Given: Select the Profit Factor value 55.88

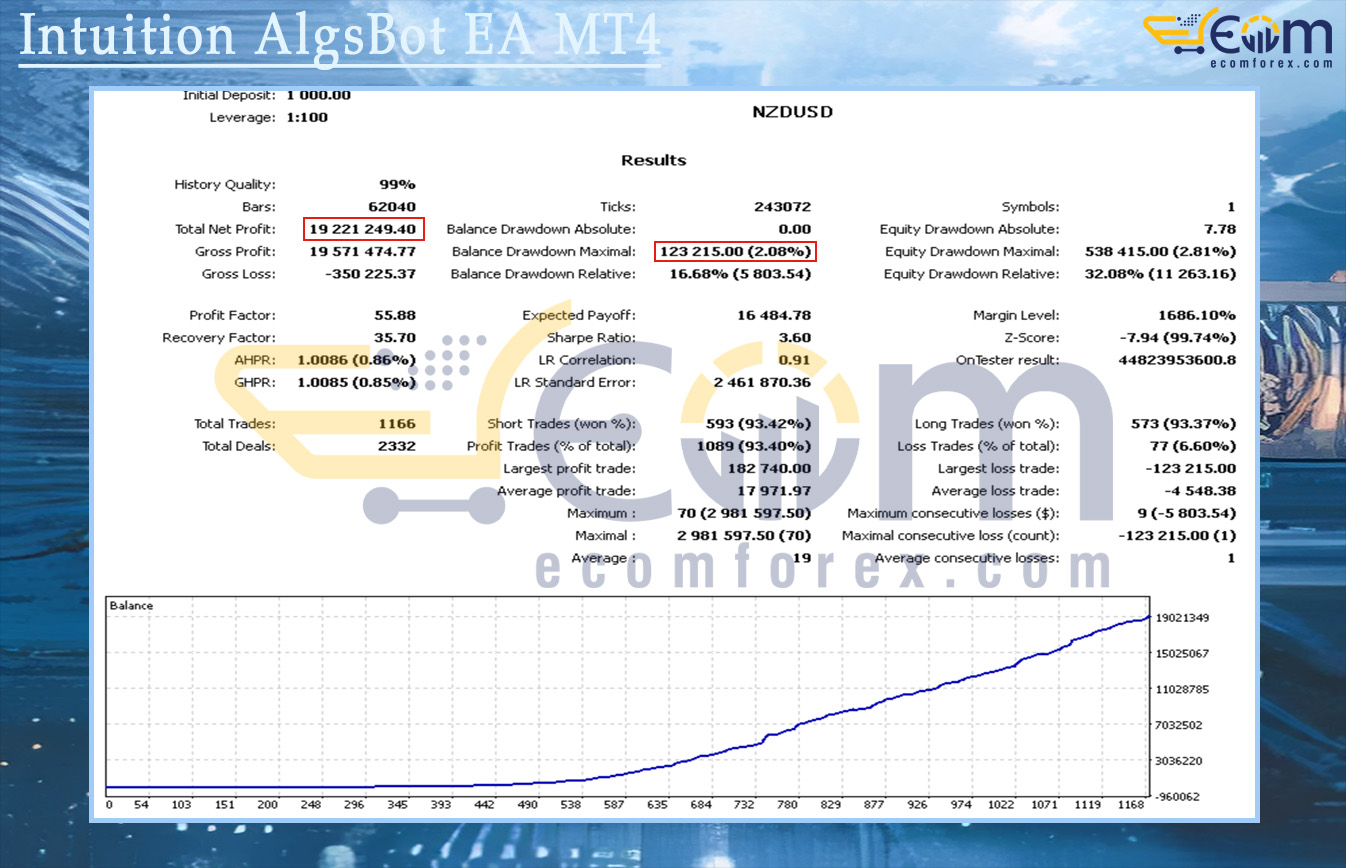Looking at the screenshot, I should [395, 315].
